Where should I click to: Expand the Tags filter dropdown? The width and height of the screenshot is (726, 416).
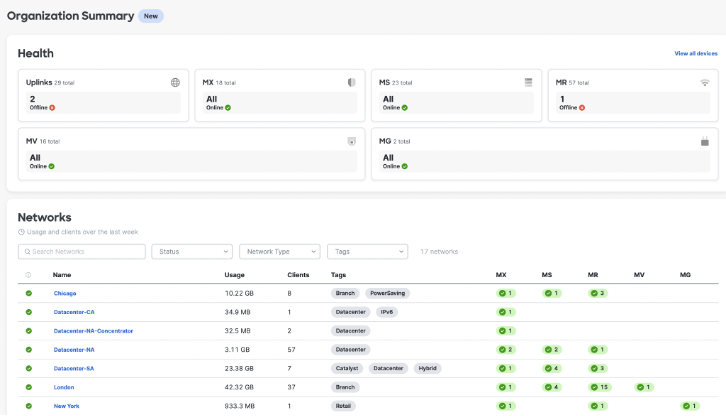(367, 252)
